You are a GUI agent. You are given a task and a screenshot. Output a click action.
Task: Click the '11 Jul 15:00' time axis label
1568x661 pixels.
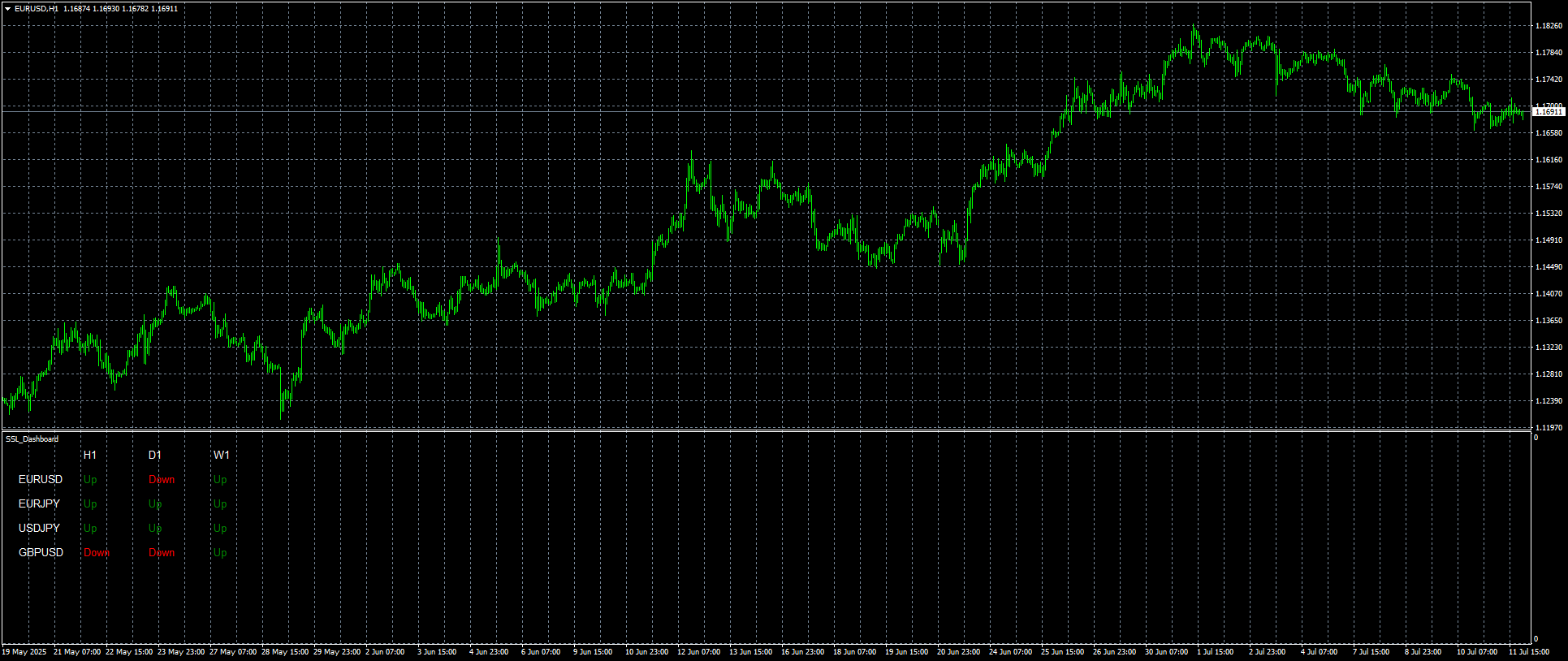(1529, 652)
